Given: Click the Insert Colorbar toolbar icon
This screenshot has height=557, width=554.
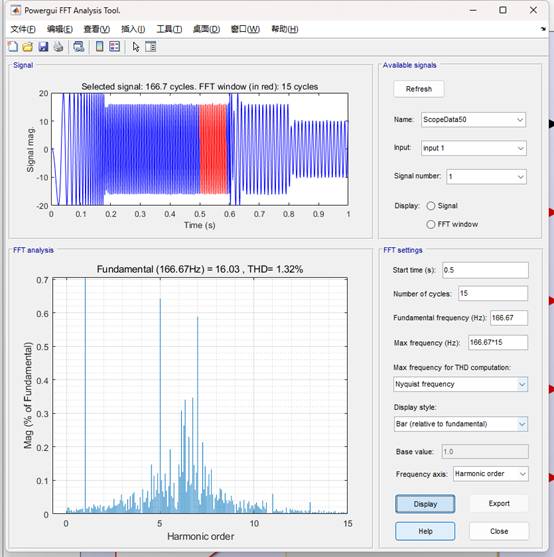Looking at the screenshot, I should pos(100,47).
